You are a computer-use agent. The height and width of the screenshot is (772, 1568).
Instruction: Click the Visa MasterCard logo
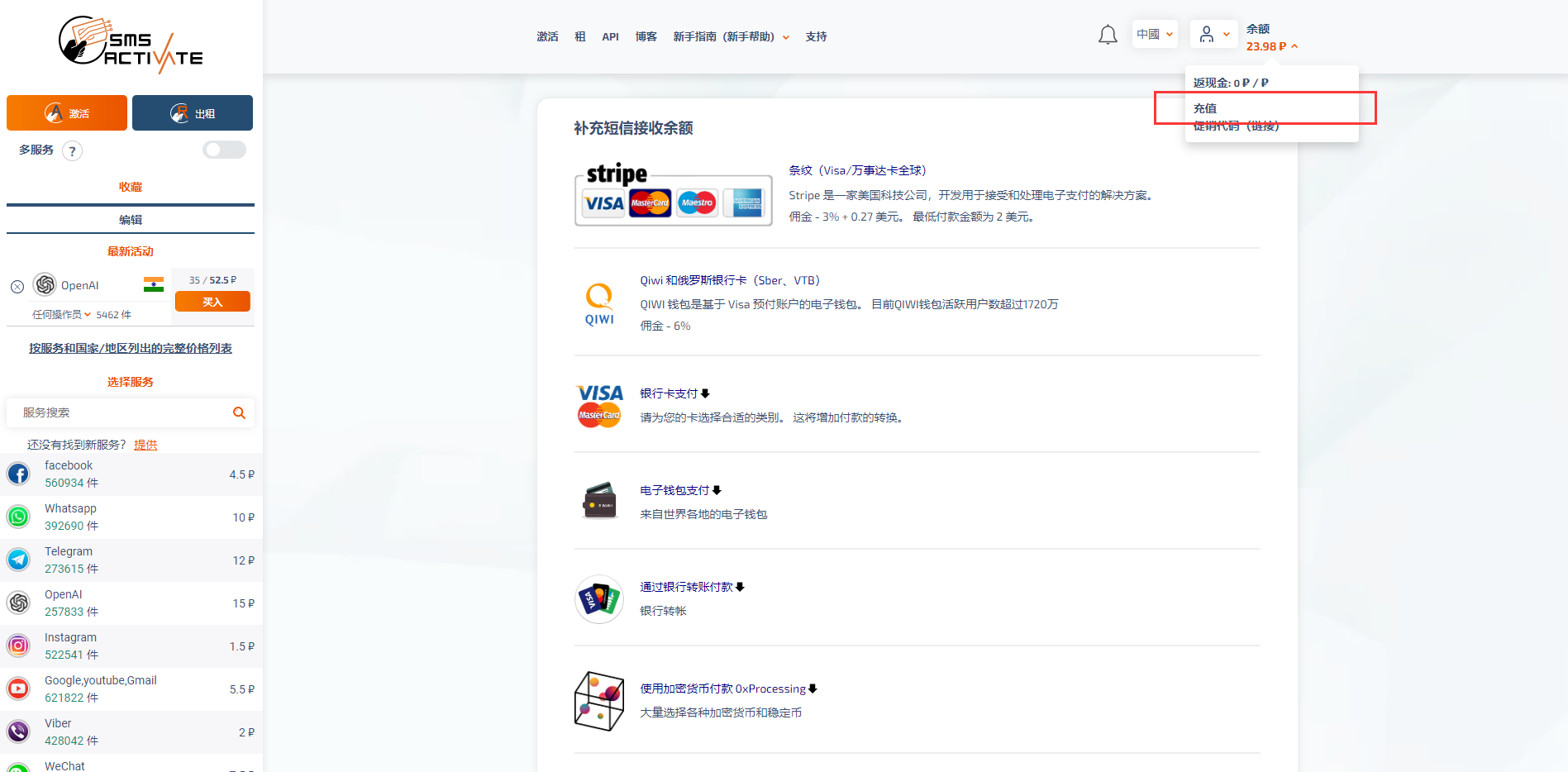point(599,405)
